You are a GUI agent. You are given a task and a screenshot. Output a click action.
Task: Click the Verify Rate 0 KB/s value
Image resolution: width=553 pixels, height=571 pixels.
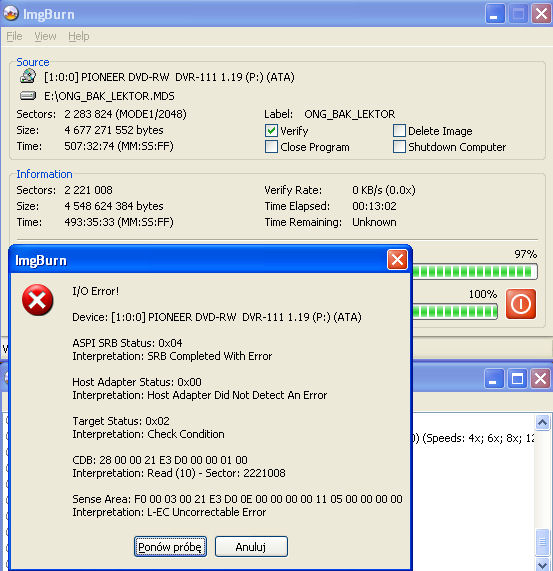tap(384, 190)
